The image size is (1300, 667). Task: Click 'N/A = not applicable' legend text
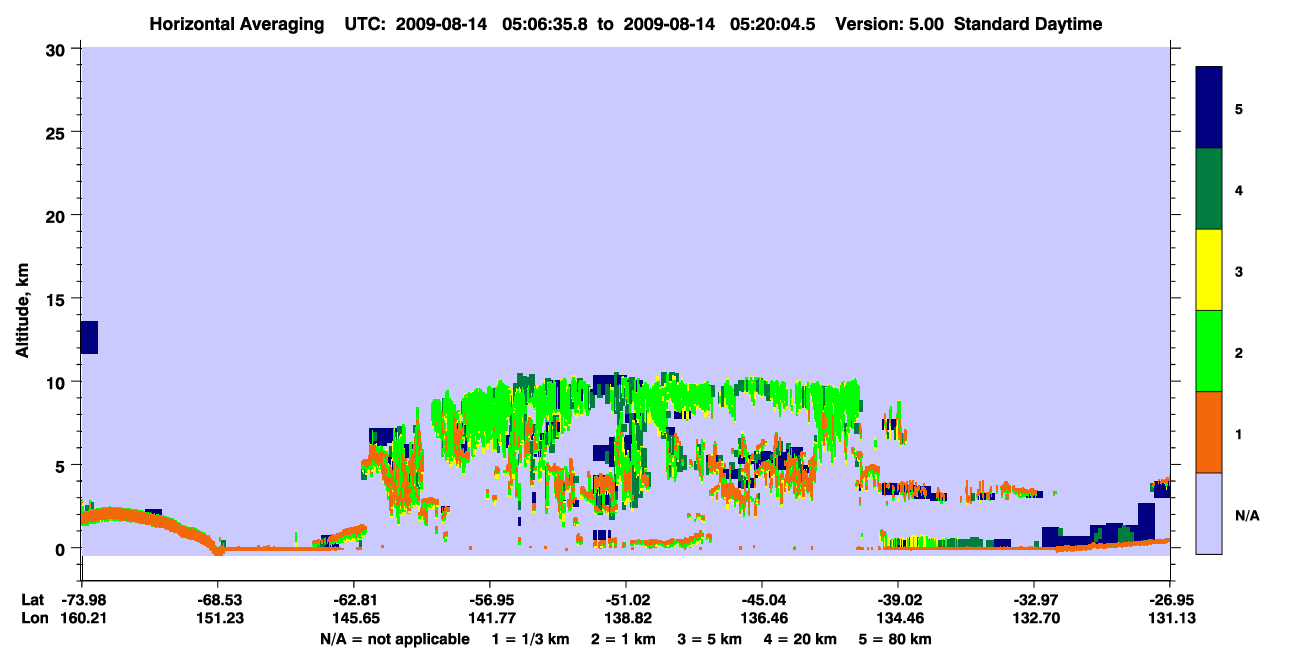coord(394,639)
